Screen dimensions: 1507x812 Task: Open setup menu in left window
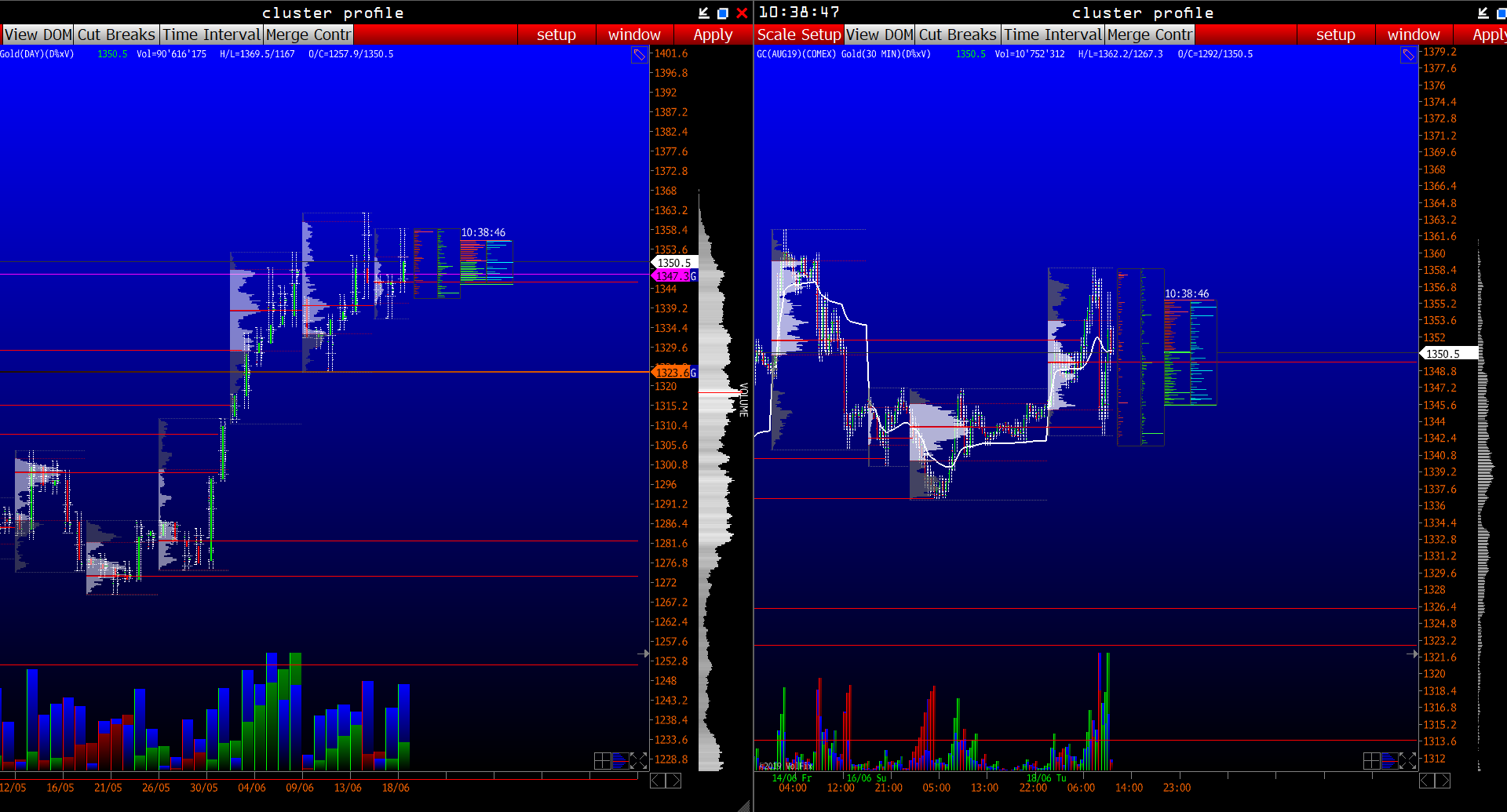pyautogui.click(x=556, y=35)
